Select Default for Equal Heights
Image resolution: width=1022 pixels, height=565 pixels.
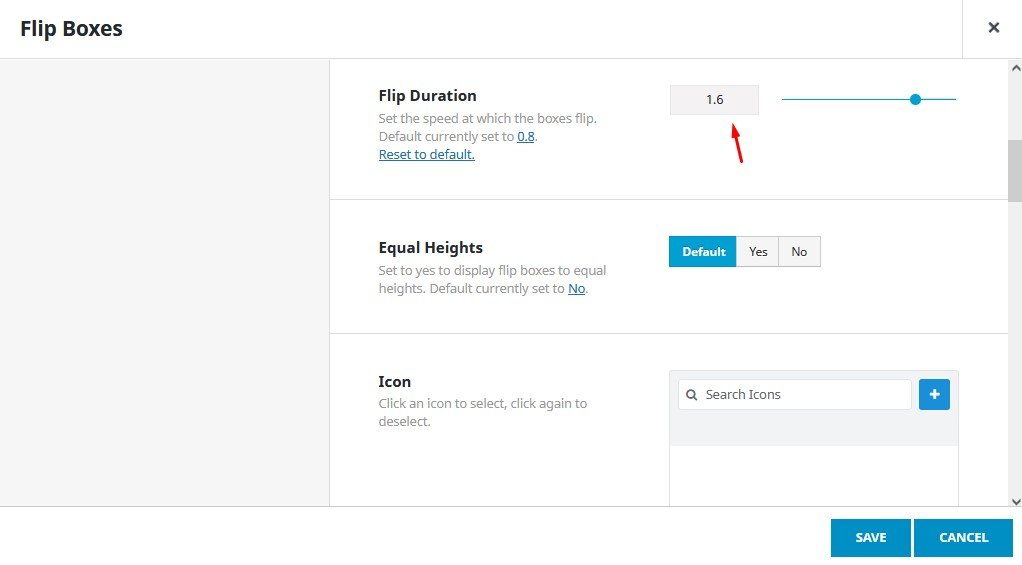(x=703, y=252)
